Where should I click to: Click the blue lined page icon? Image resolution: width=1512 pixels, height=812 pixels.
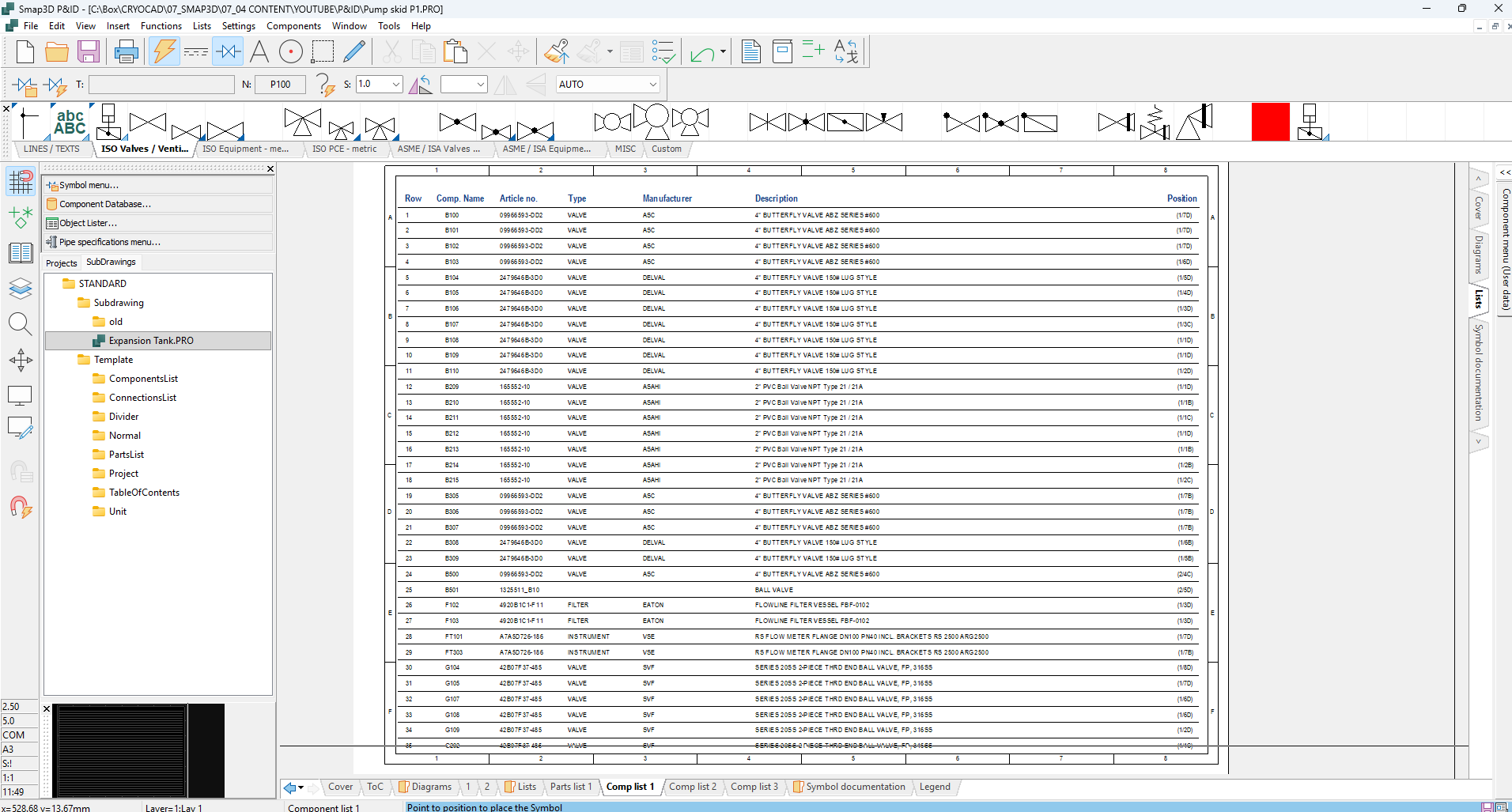(x=751, y=52)
